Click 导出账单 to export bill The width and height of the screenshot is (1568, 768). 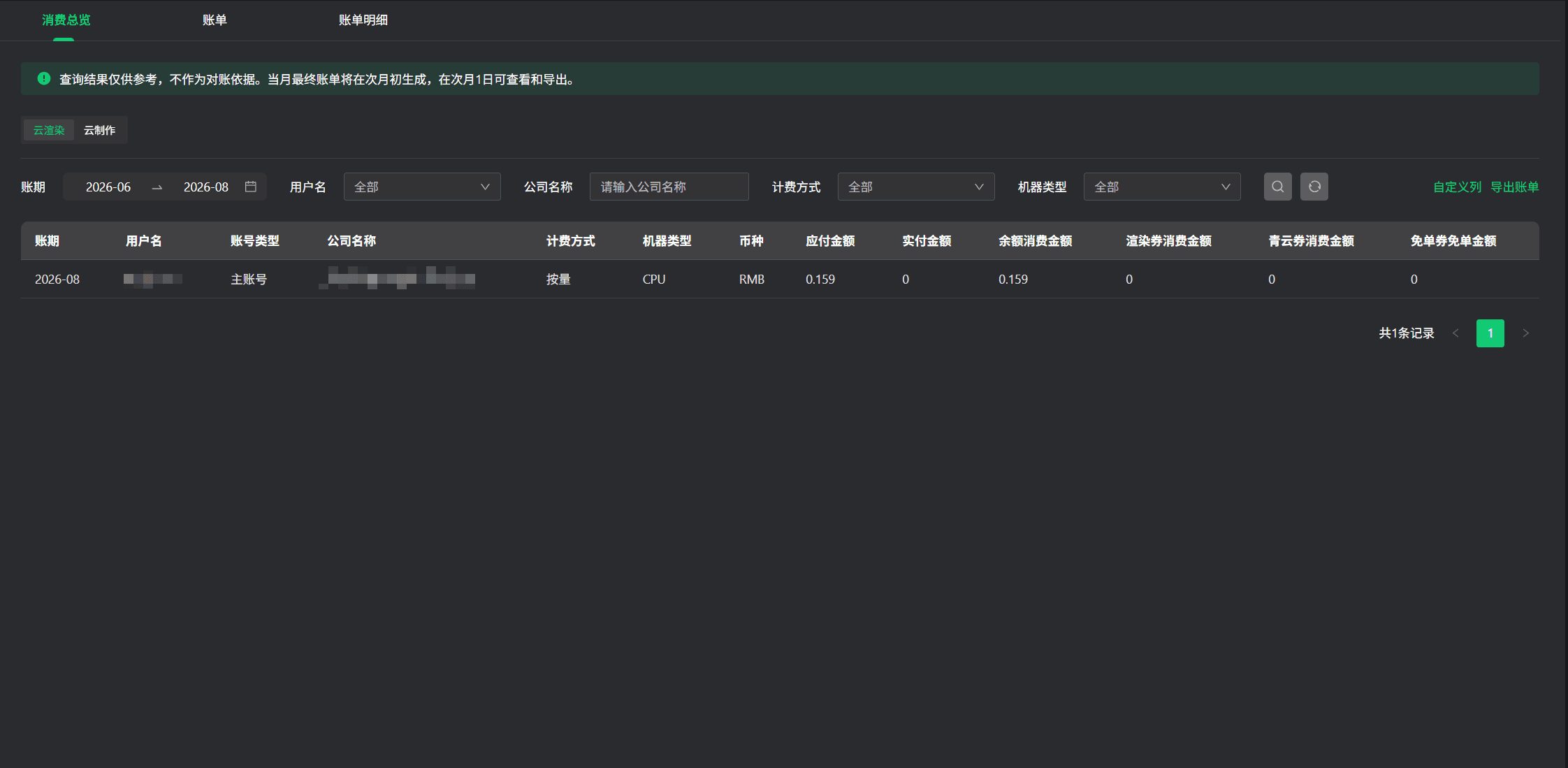pos(1514,187)
